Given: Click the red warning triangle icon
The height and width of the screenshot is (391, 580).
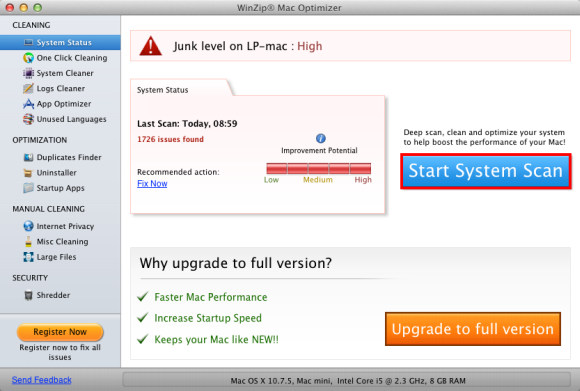Looking at the screenshot, I should (151, 46).
